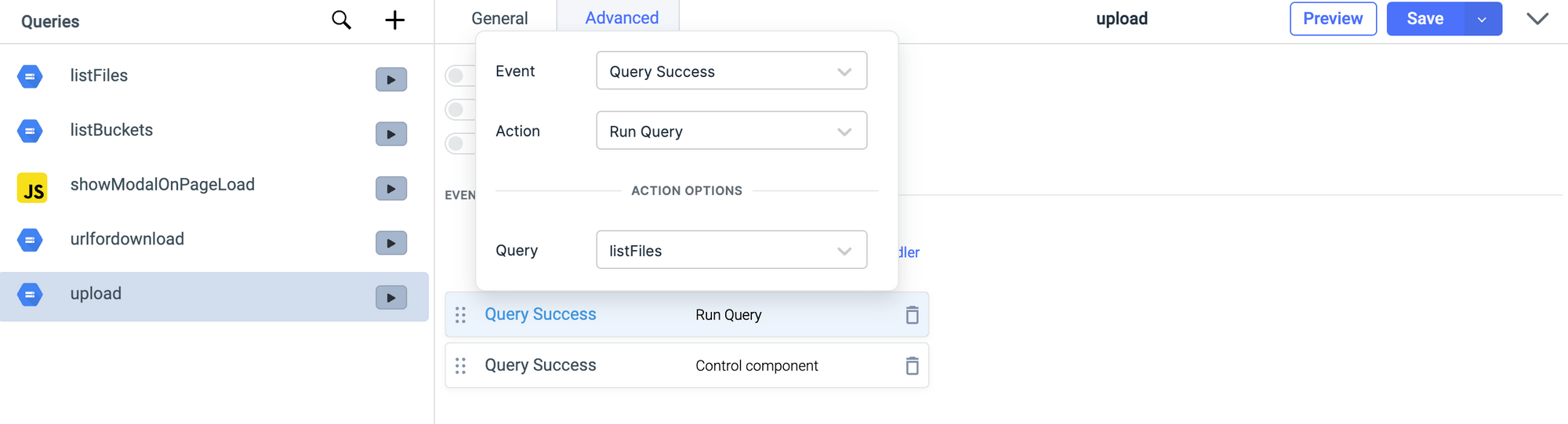The image size is (1568, 424).
Task: Click the Preview button
Action: (x=1333, y=19)
